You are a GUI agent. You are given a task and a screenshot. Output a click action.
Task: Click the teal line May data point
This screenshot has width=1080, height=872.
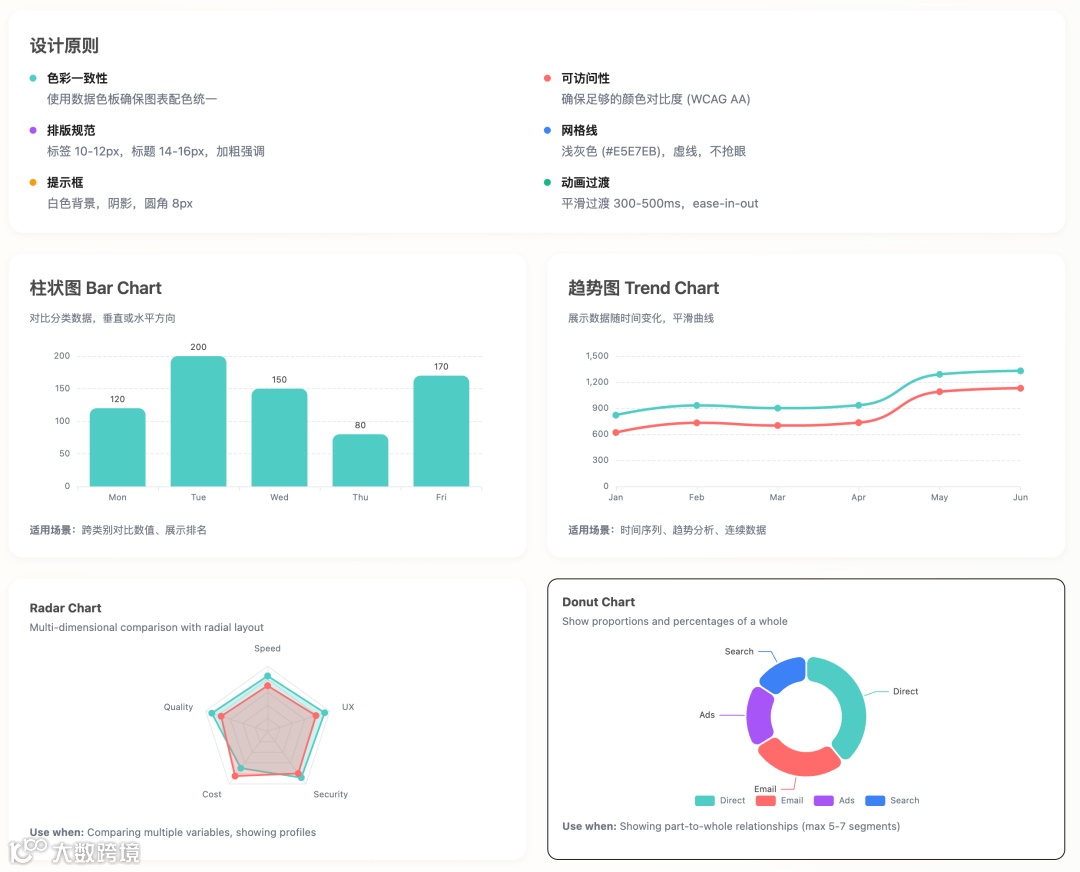tap(939, 375)
